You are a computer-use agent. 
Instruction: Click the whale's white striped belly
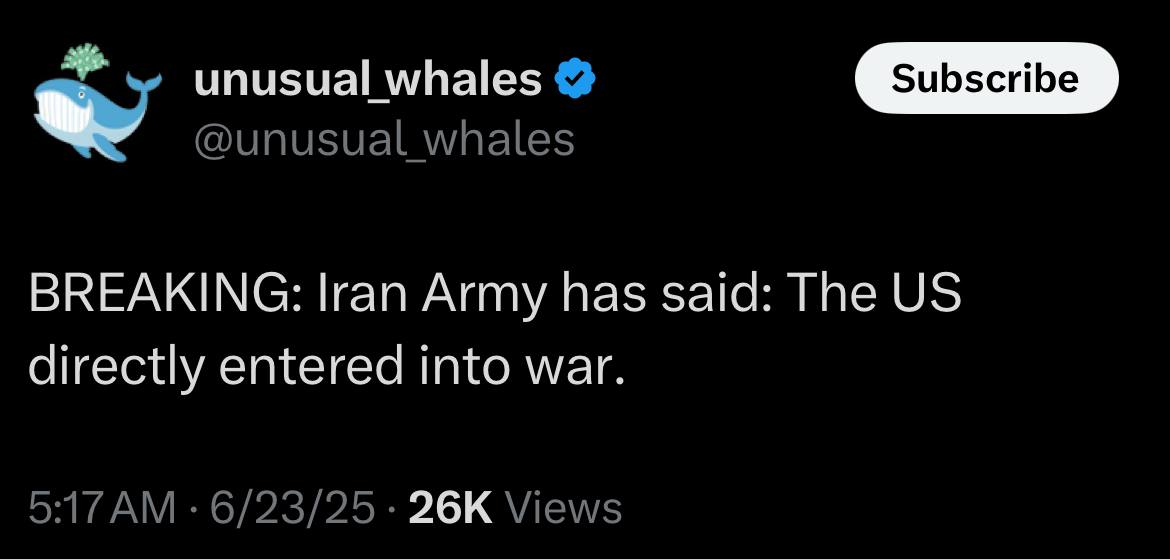(63, 113)
